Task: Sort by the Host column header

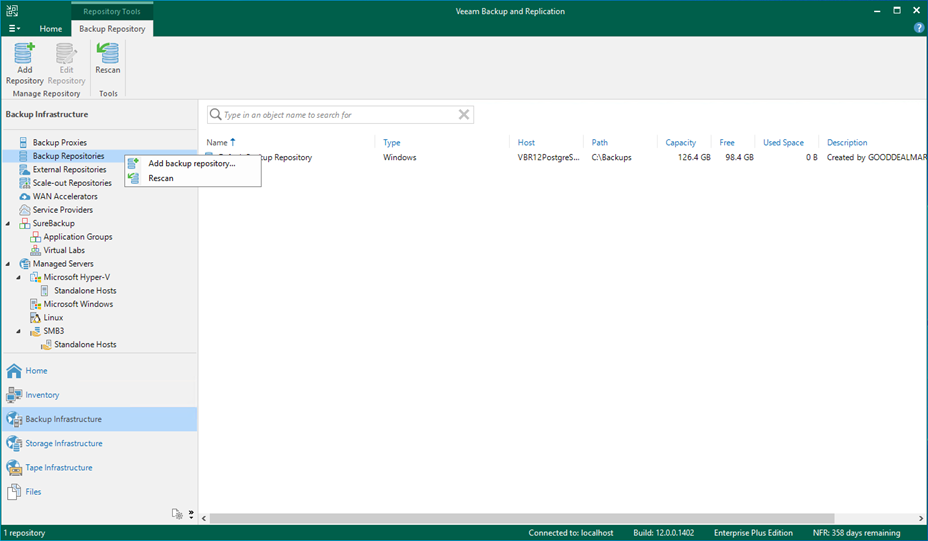Action: pos(526,143)
